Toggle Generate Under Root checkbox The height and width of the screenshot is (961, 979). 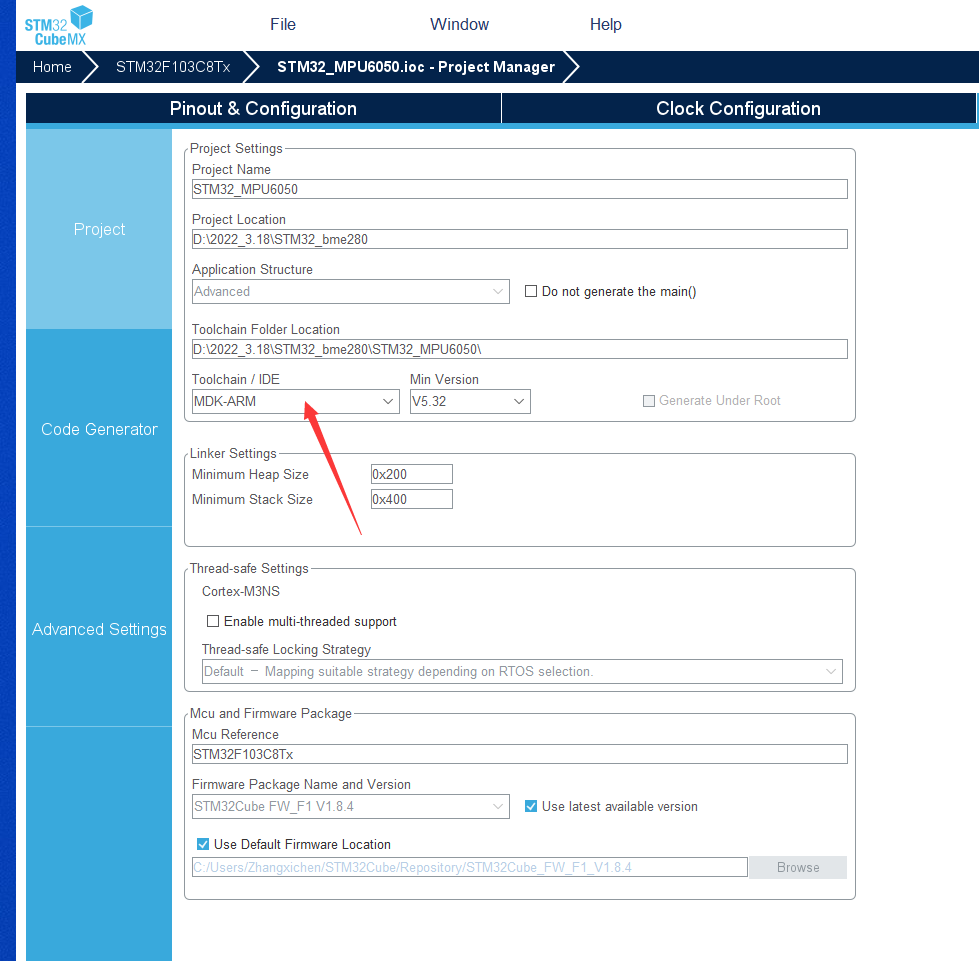click(649, 401)
